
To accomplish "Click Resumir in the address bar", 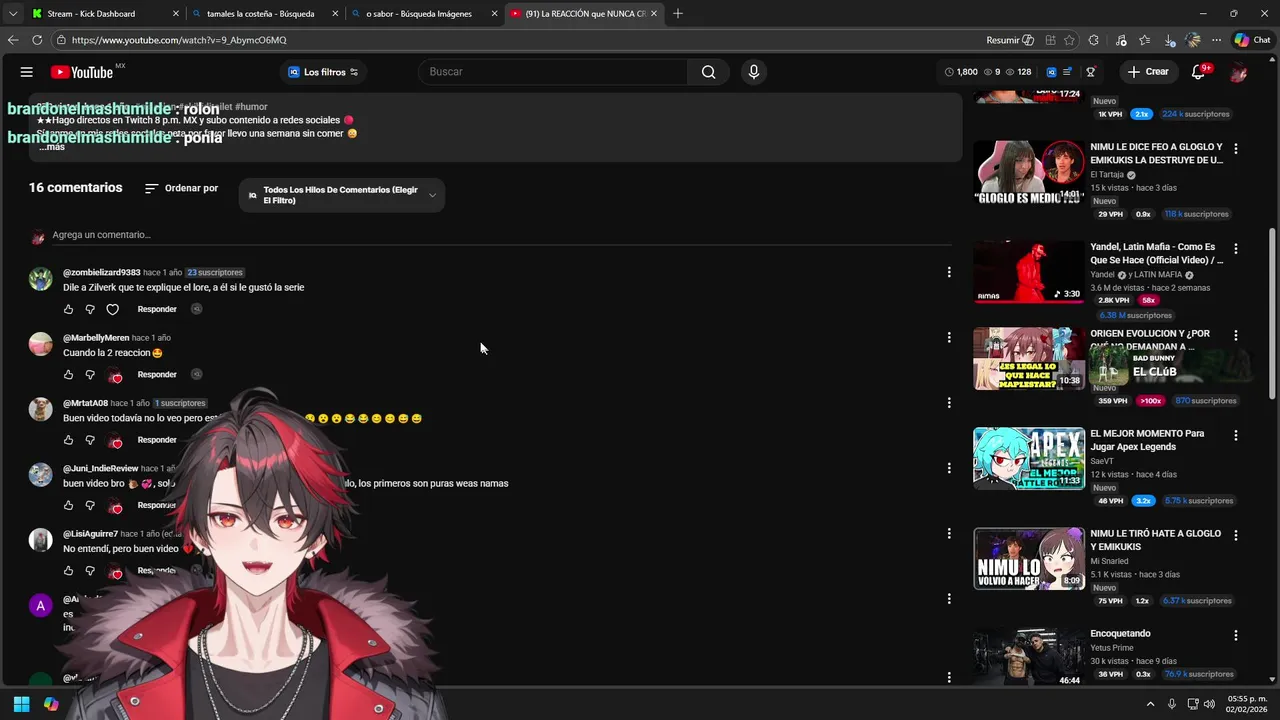I will (1010, 40).
